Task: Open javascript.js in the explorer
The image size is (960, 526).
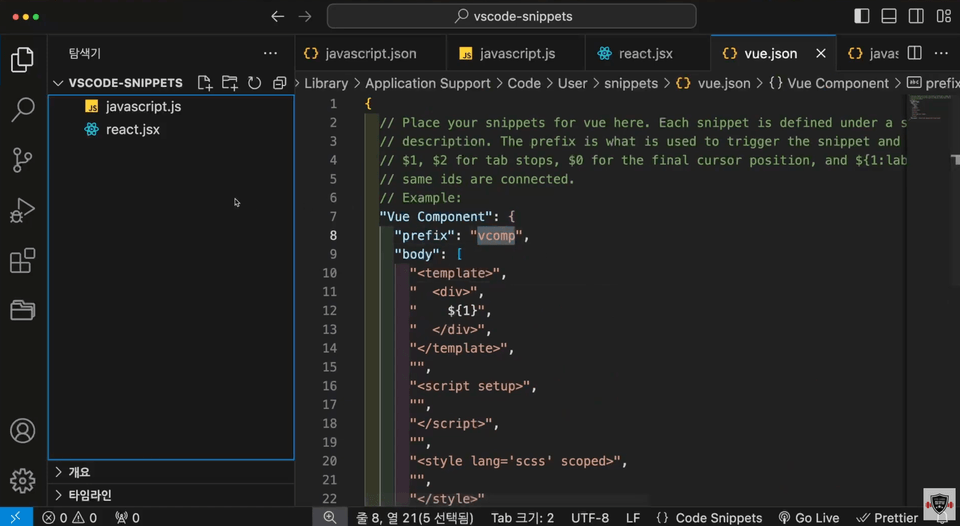Action: [171, 107]
